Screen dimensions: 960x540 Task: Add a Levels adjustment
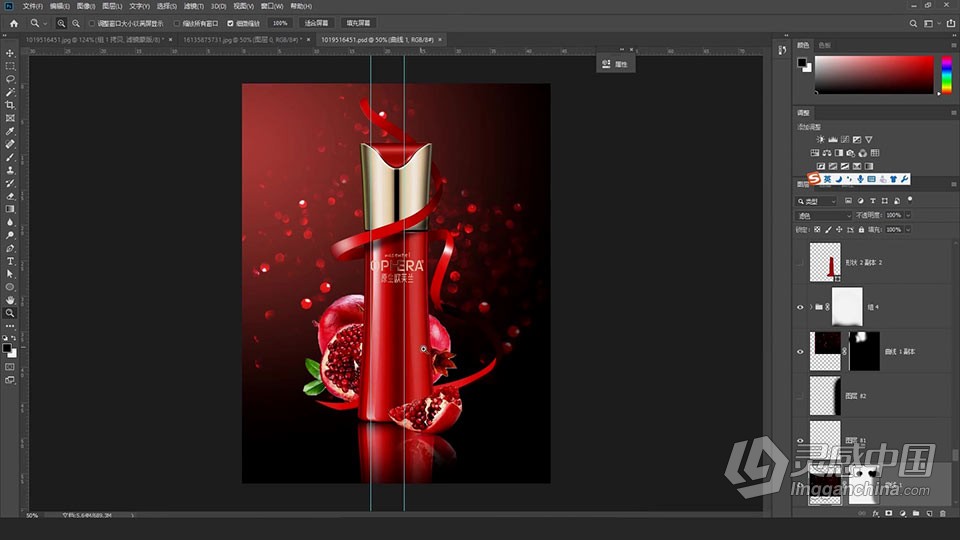833,140
